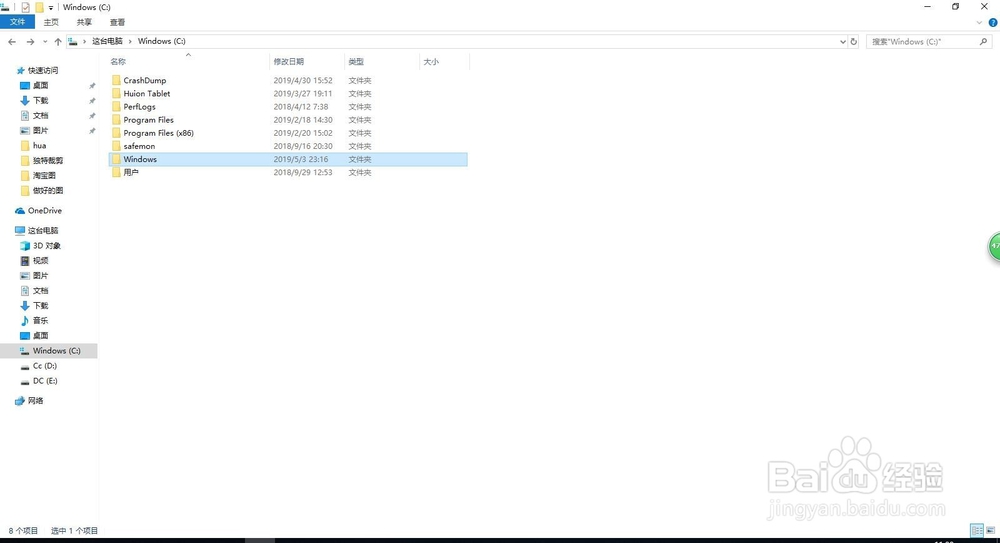Switch to large icons view button
The height and width of the screenshot is (543, 1000).
(990, 530)
